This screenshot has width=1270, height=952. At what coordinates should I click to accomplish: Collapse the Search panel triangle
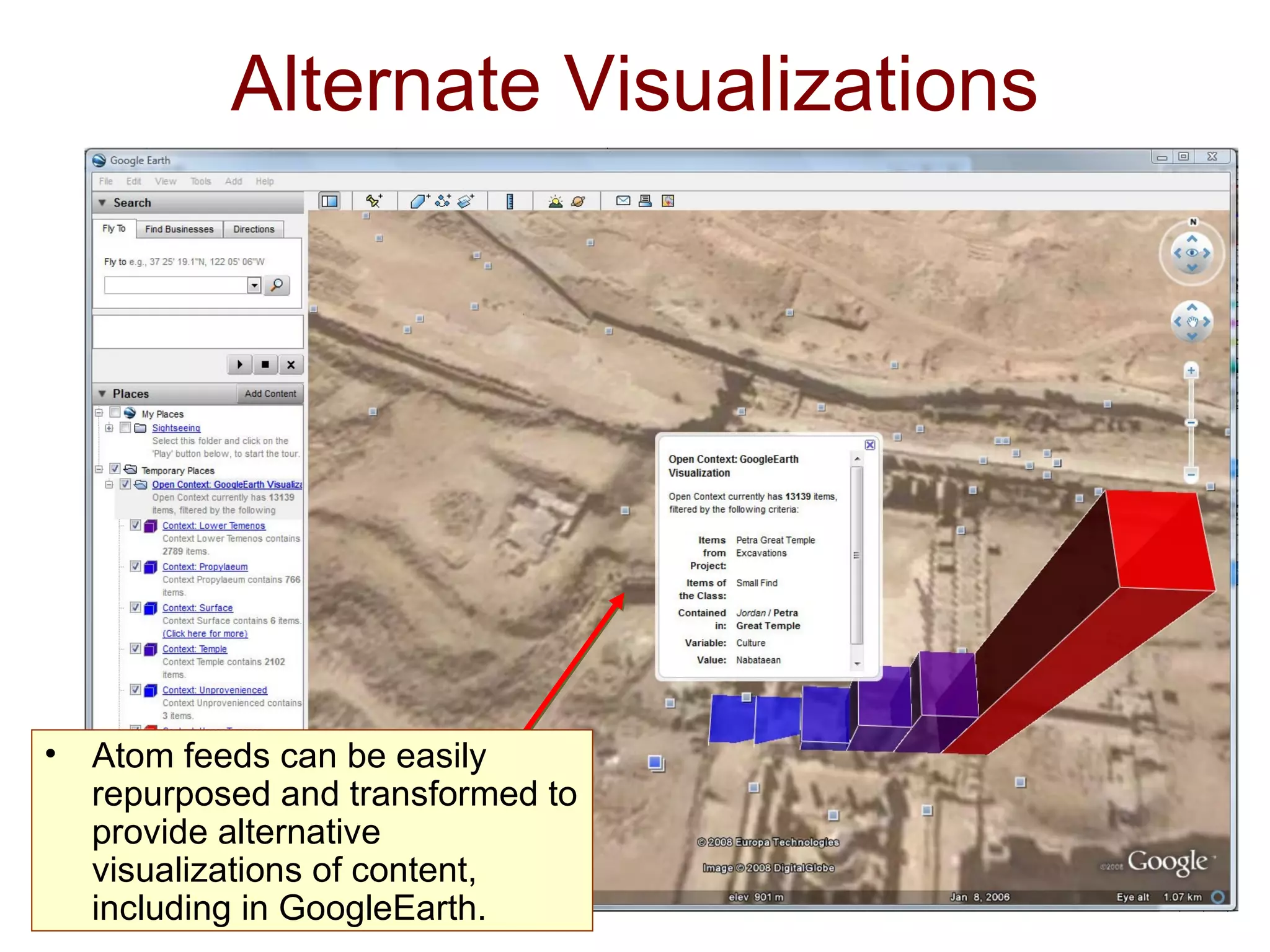pos(102,203)
